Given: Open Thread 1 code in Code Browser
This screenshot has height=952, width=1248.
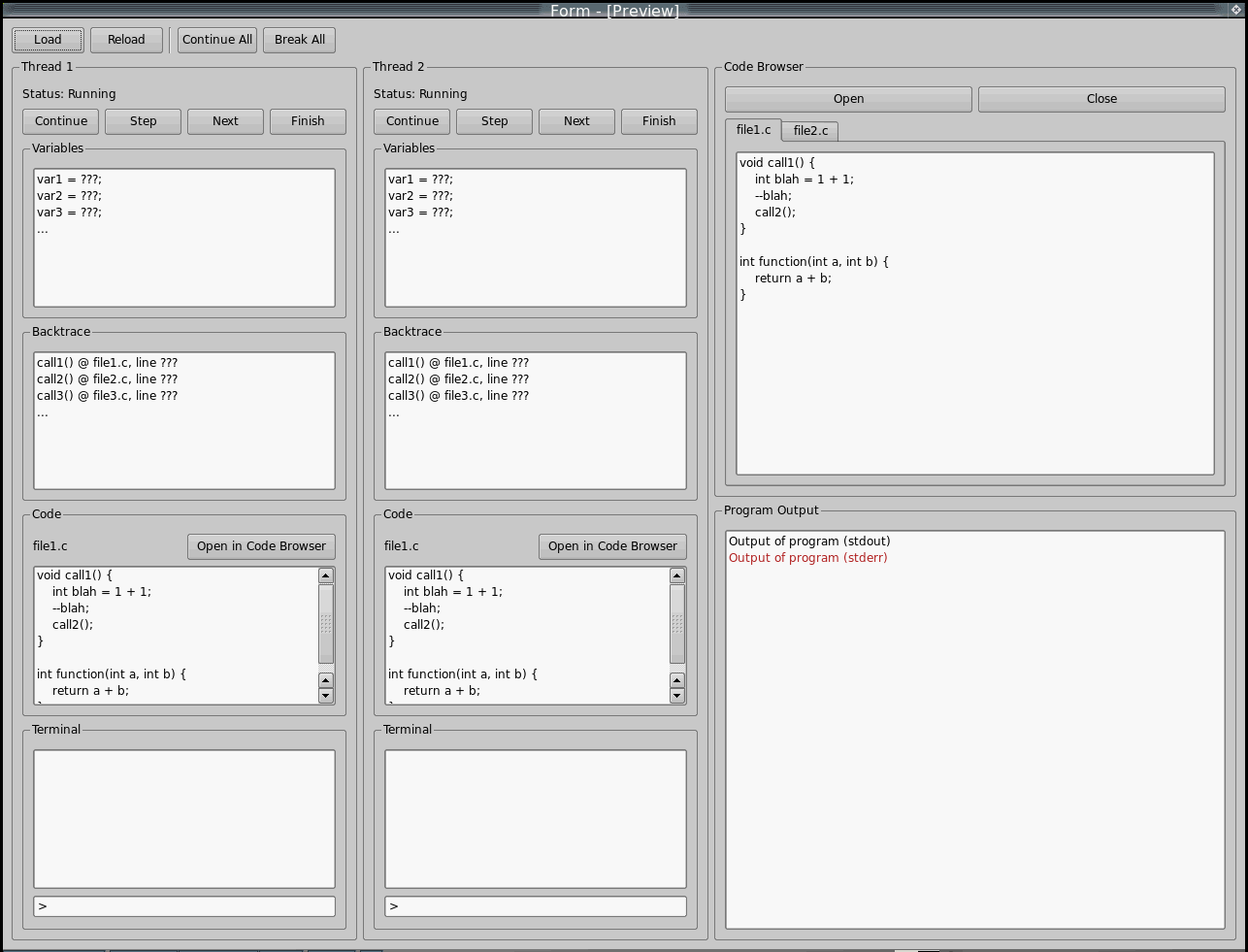Looking at the screenshot, I should (261, 546).
